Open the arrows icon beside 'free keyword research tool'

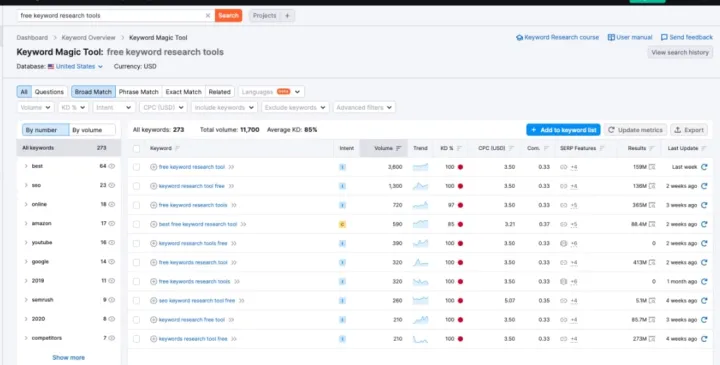click(x=231, y=167)
